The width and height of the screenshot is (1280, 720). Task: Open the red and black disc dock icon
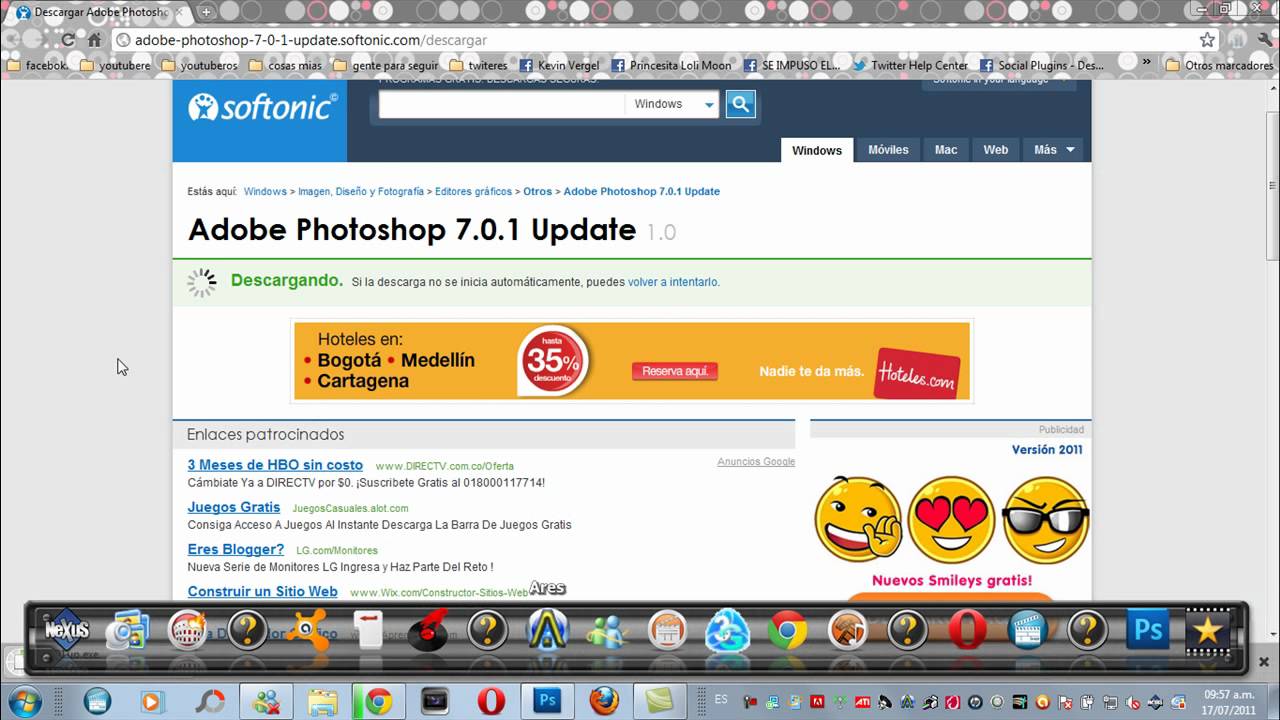(x=427, y=631)
